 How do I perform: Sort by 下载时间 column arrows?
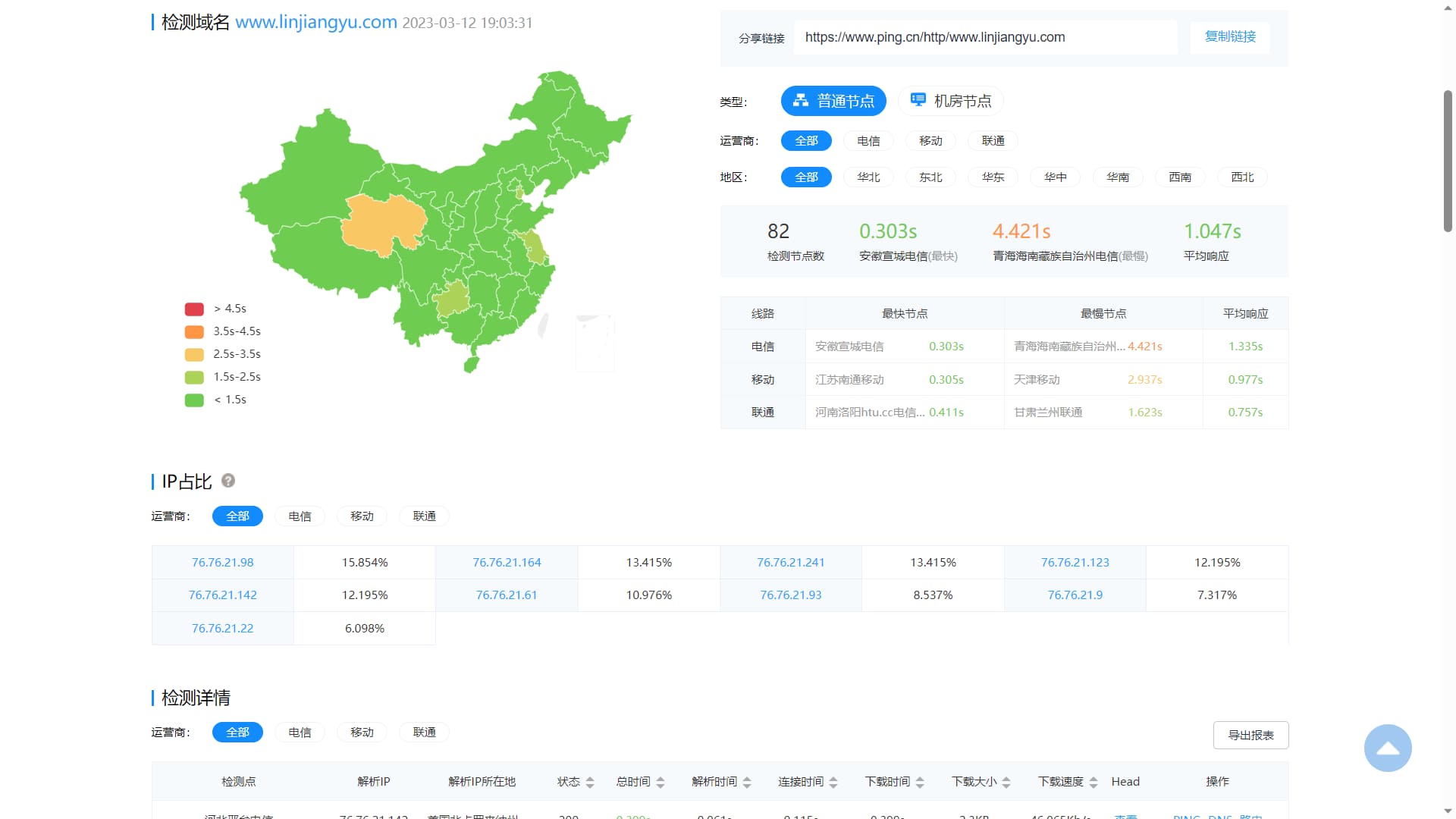920,782
